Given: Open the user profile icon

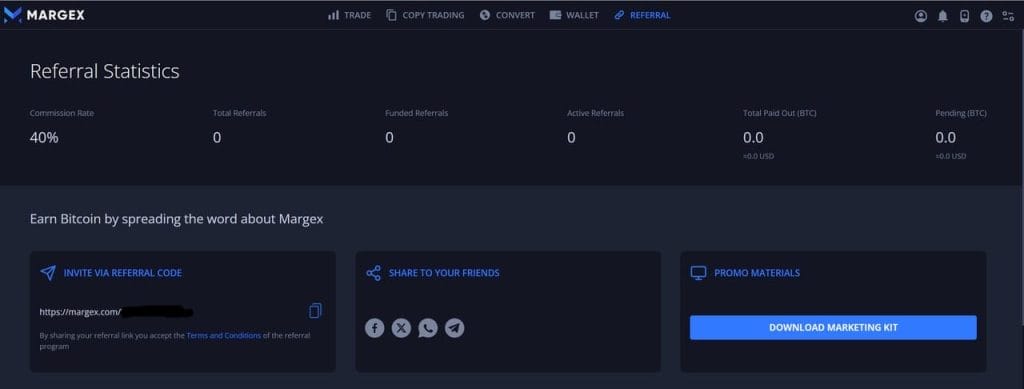Looking at the screenshot, I should pos(921,16).
